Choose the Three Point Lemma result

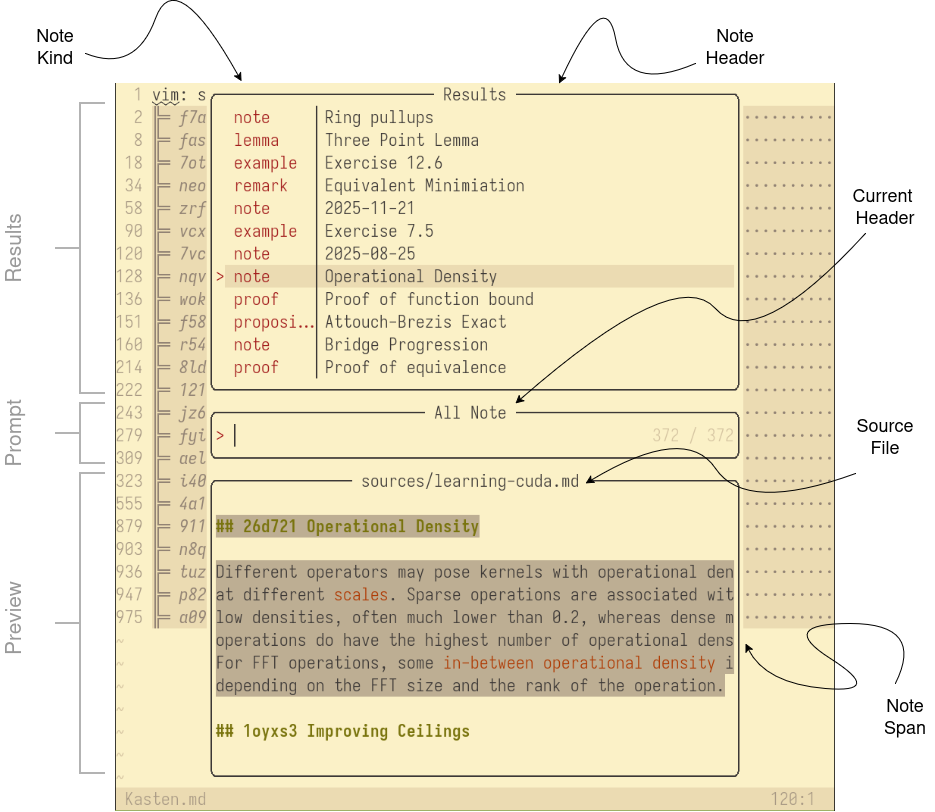point(401,141)
